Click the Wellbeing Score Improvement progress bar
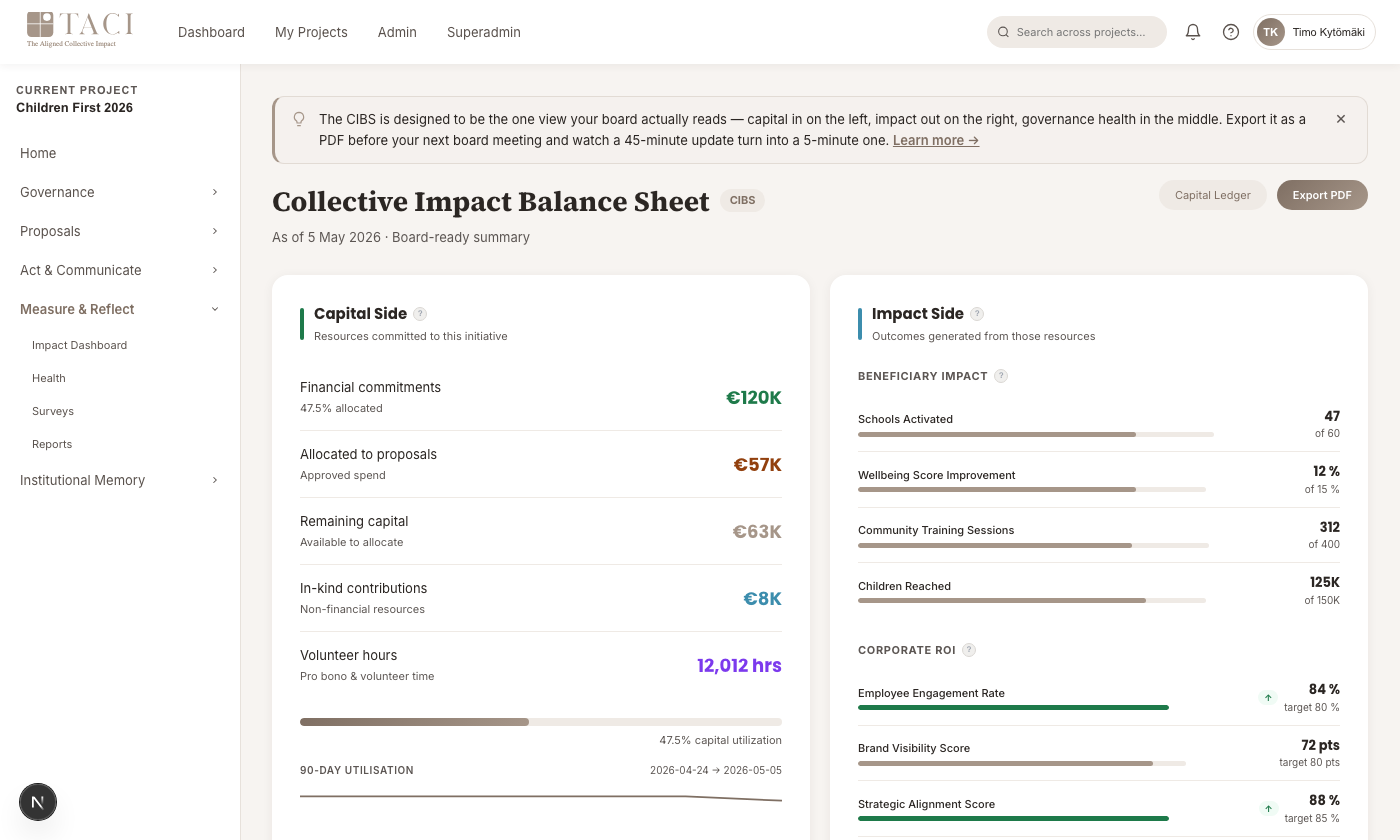 point(1032,490)
